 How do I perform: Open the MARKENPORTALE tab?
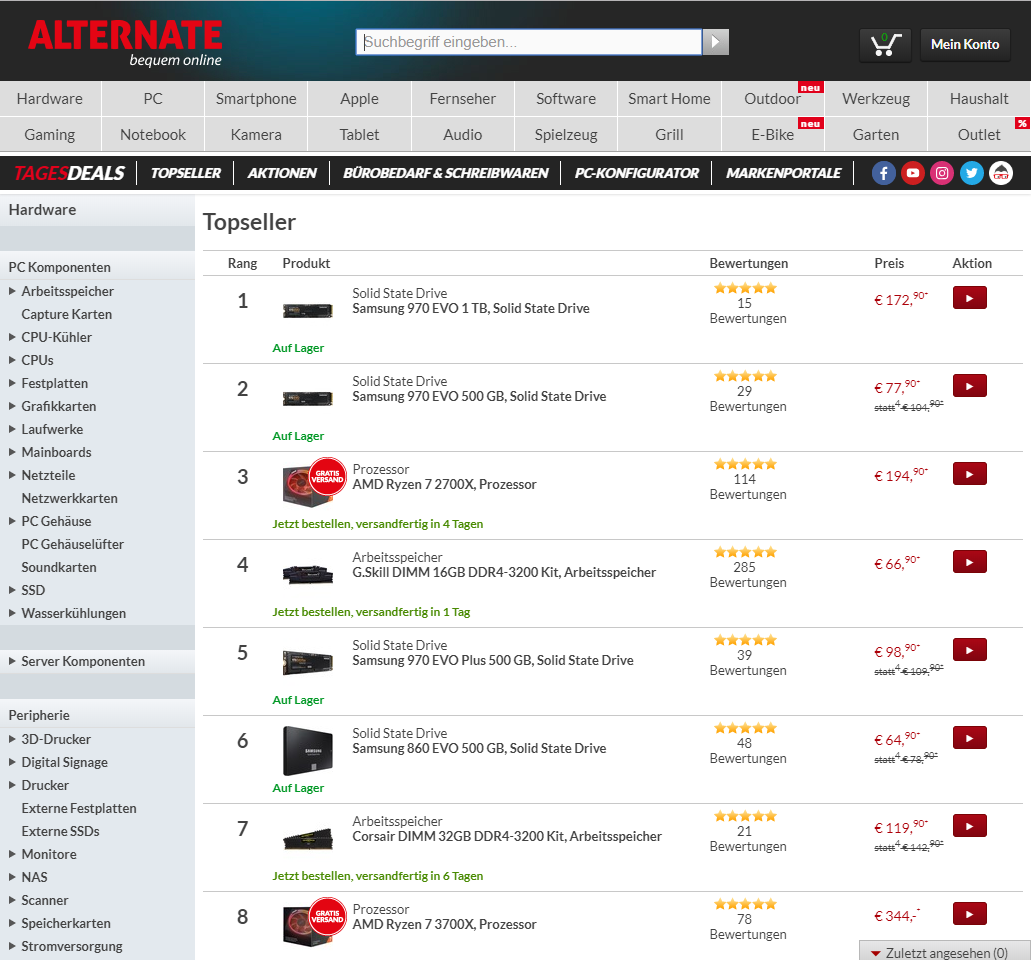click(x=783, y=173)
